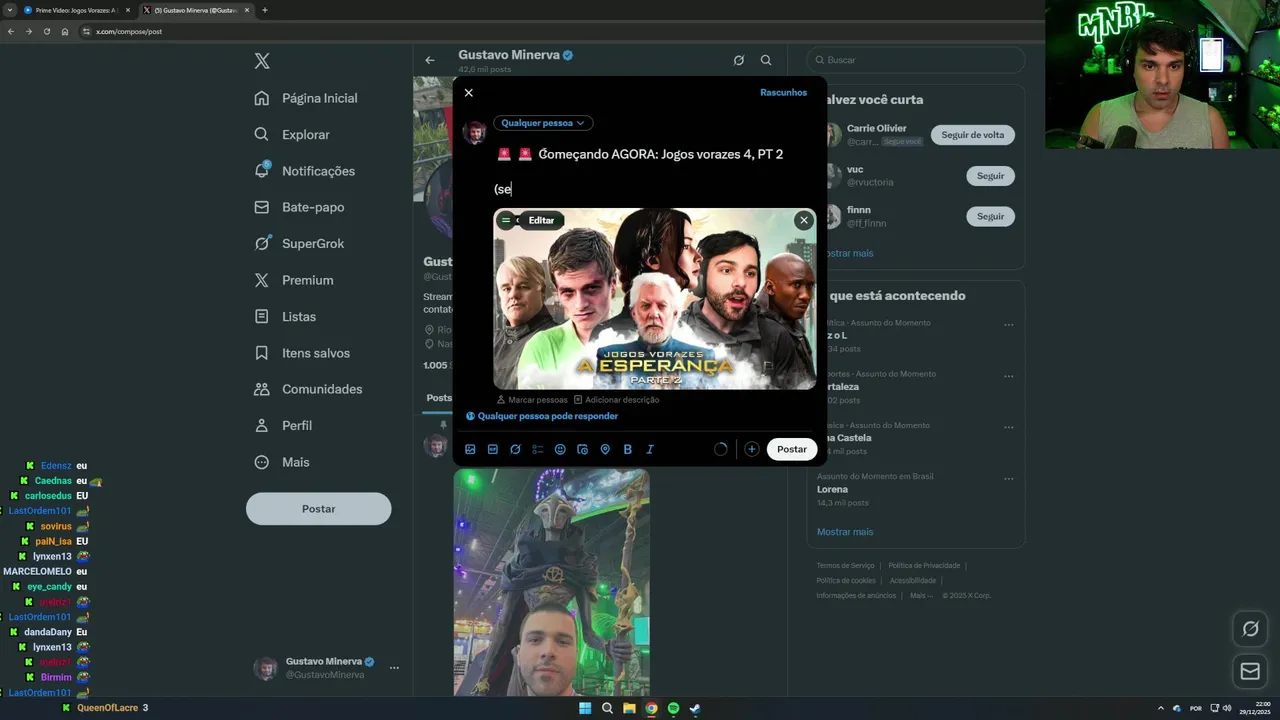The image size is (1280, 720).
Task: Click the white Postar button in composer
Action: click(792, 450)
